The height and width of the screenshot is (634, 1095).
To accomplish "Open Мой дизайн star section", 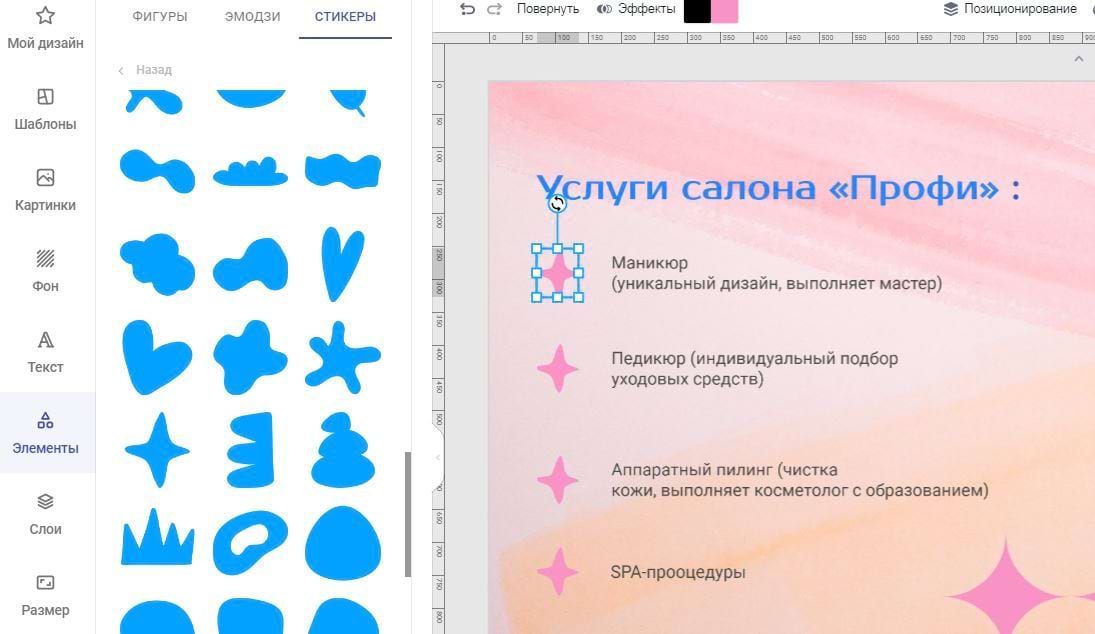I will 45,28.
